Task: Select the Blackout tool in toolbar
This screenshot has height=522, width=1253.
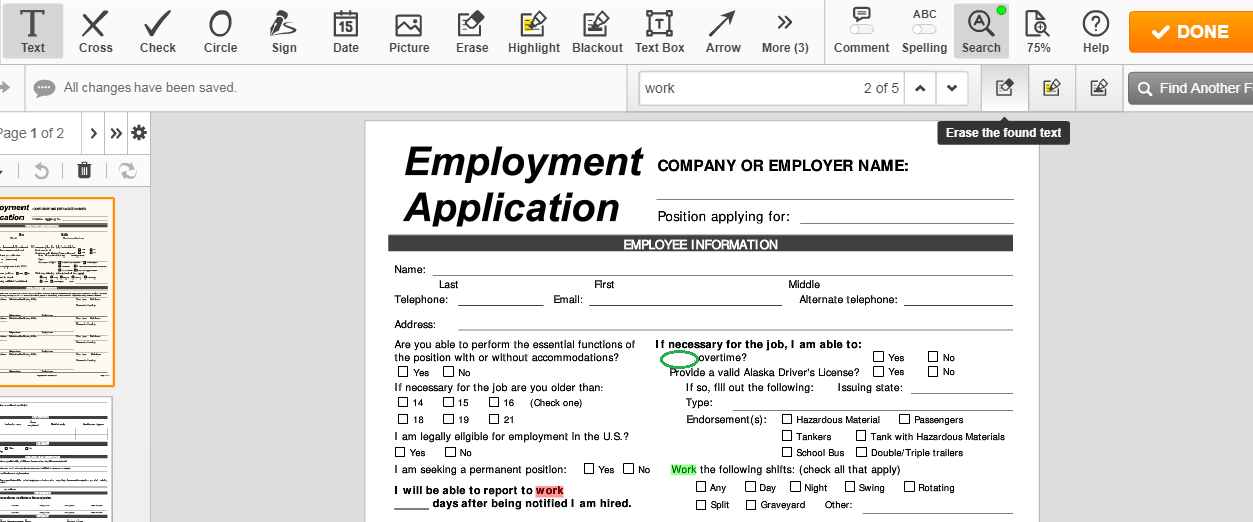Action: coord(597,31)
